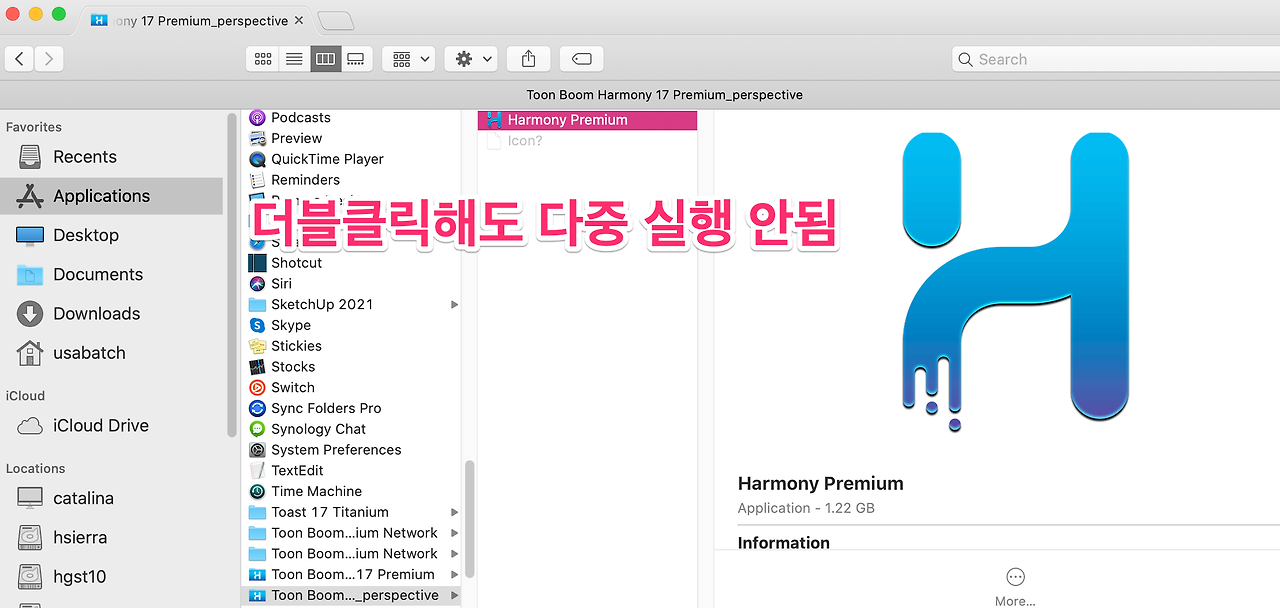
Task: Select Harmony Premium in the second column
Action: [587, 120]
